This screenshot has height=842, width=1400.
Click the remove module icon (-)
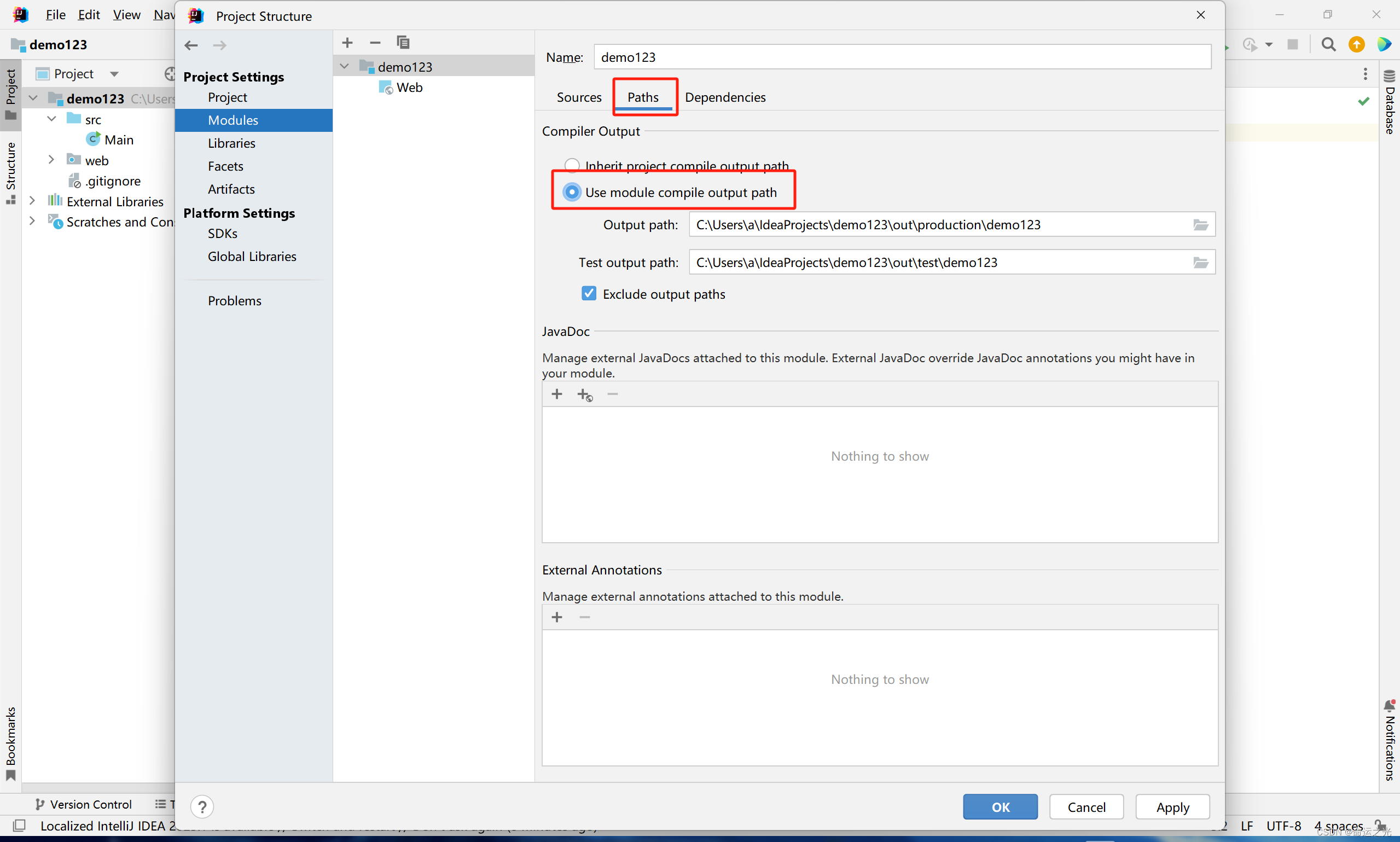point(374,42)
